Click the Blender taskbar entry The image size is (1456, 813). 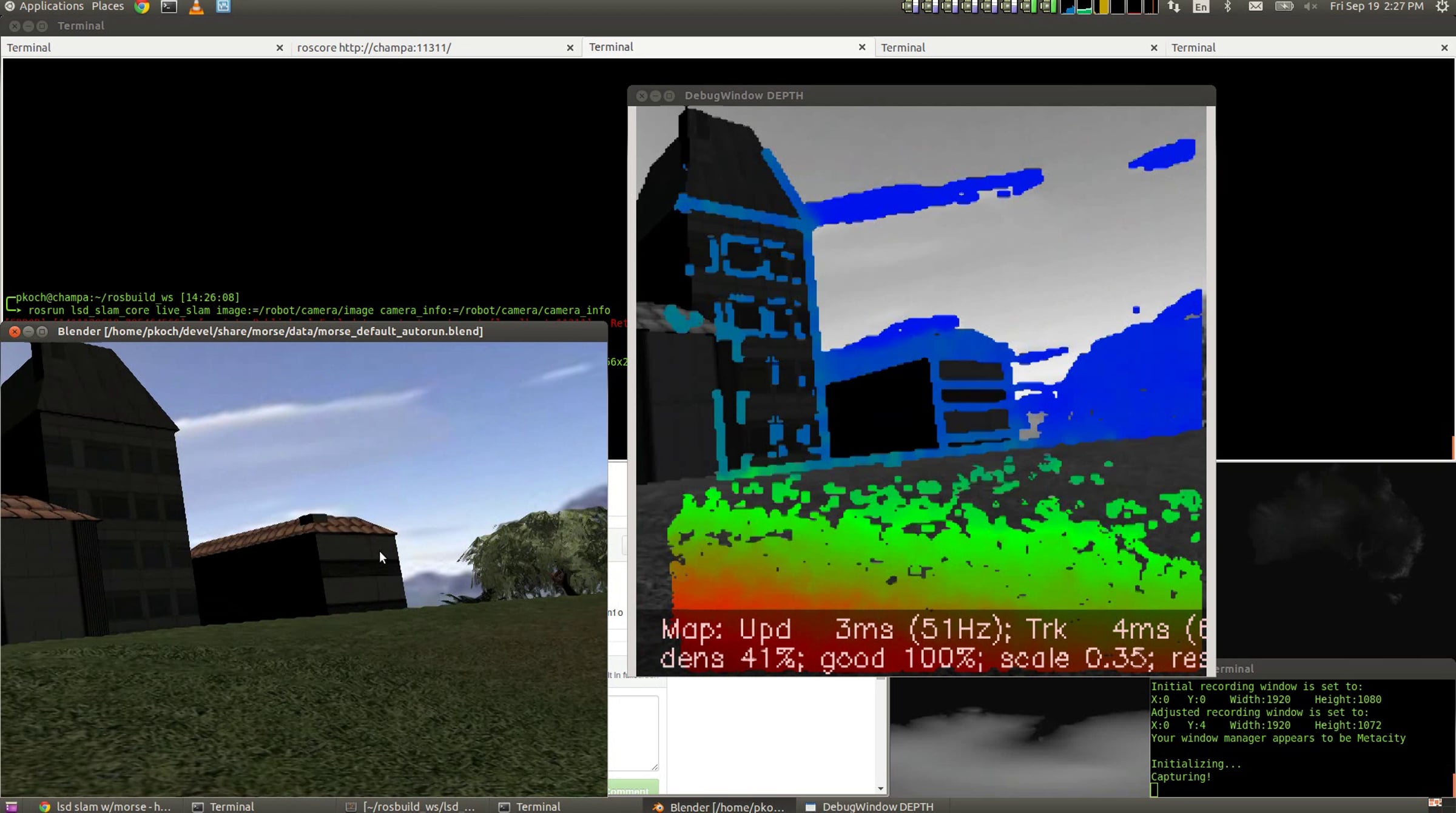click(x=719, y=806)
